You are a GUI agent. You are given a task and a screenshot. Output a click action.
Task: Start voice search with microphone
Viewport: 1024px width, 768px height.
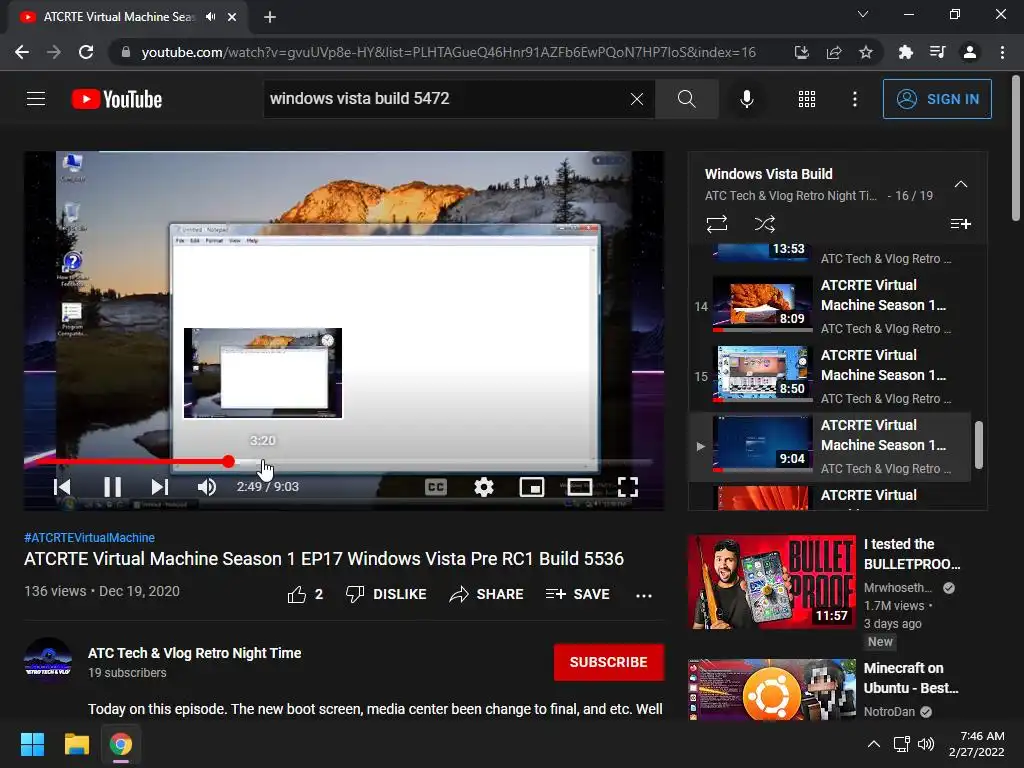pos(746,99)
